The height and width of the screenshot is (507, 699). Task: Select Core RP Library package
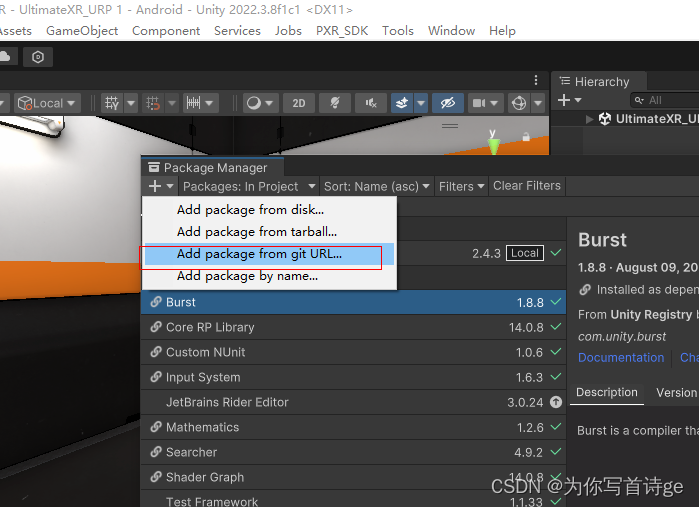point(354,327)
